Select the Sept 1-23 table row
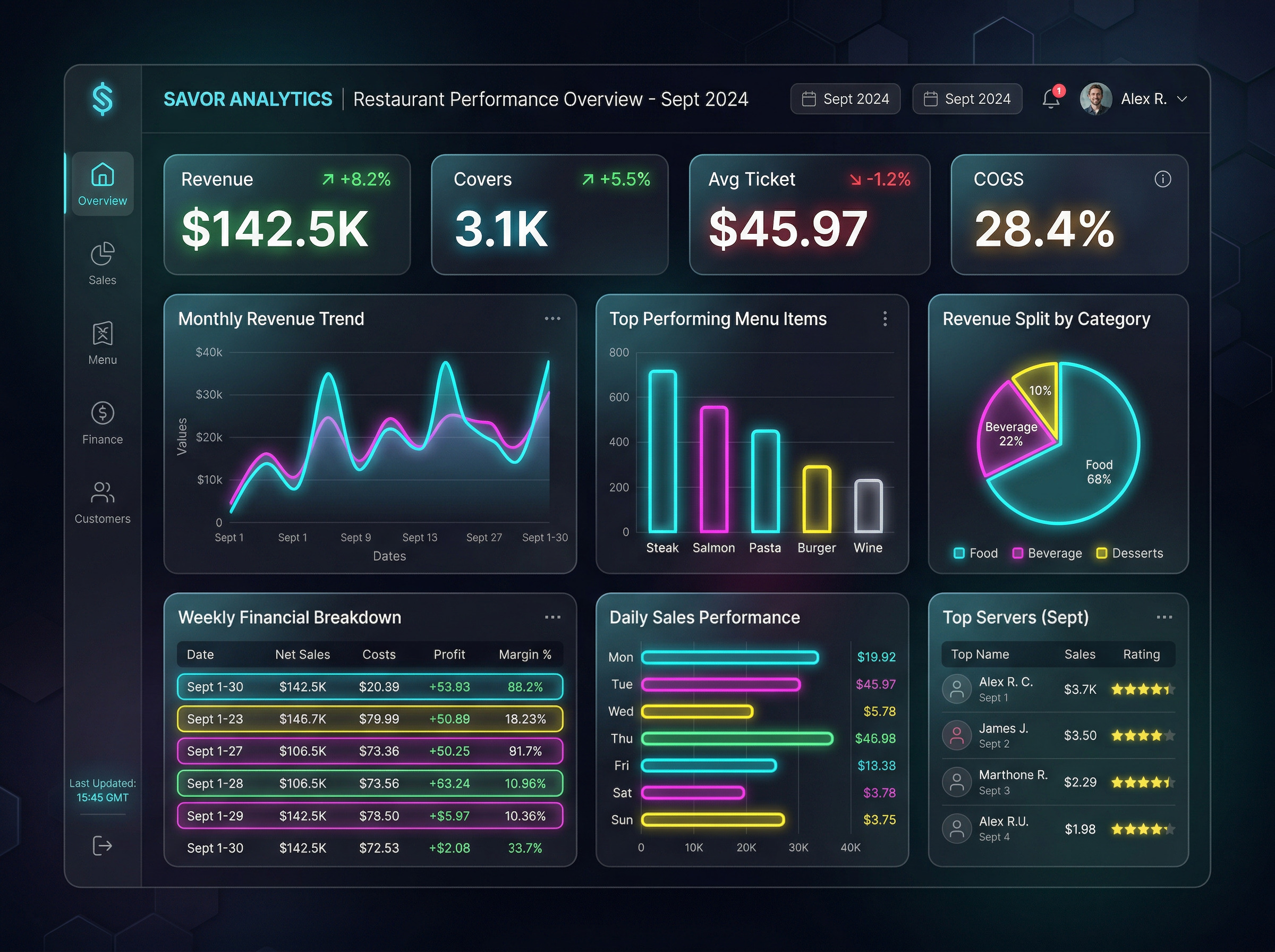Image resolution: width=1275 pixels, height=952 pixels. [x=370, y=719]
